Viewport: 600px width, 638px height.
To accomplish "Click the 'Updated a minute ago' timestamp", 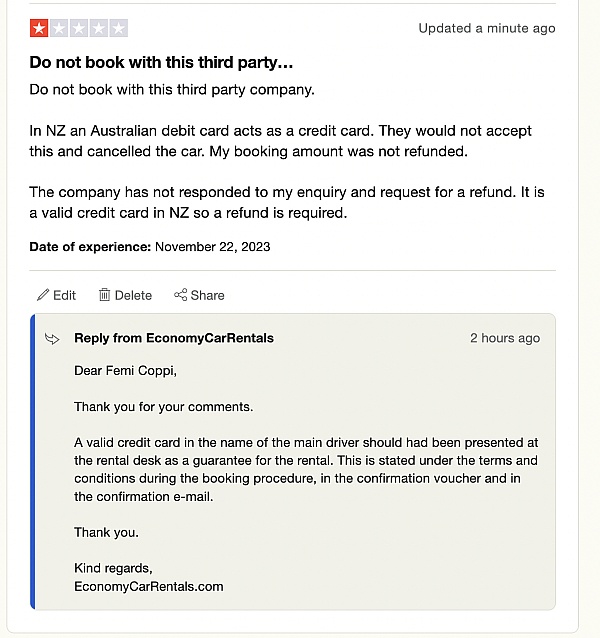I will click(x=486, y=28).
